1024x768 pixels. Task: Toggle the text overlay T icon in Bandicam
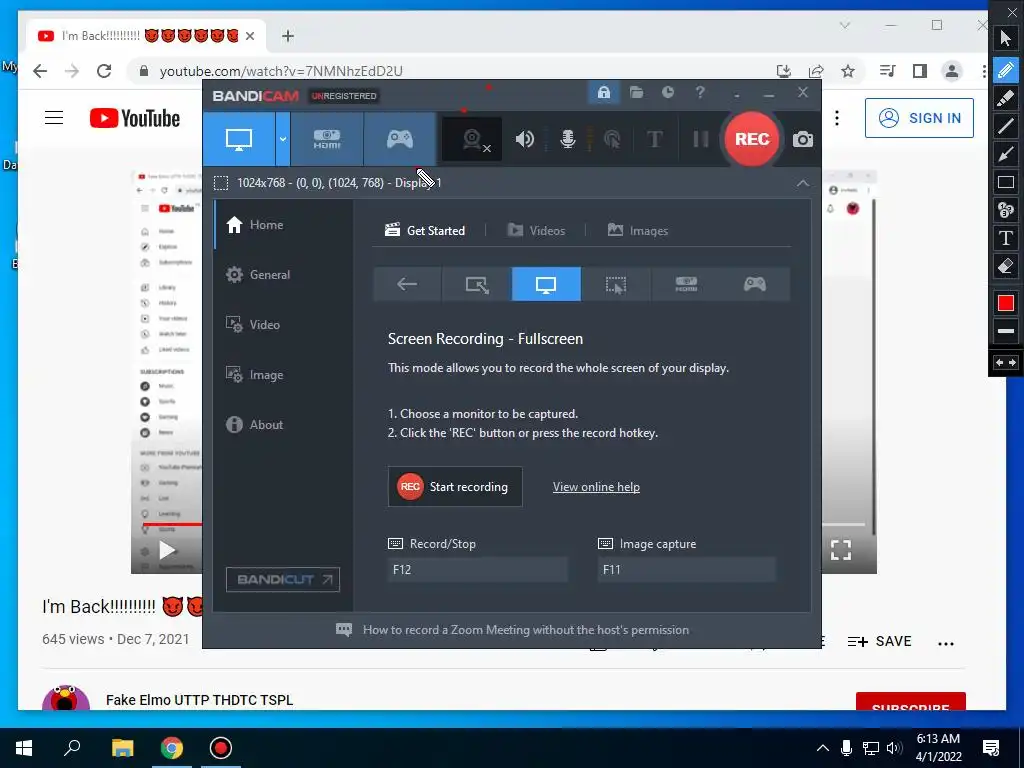click(x=654, y=139)
